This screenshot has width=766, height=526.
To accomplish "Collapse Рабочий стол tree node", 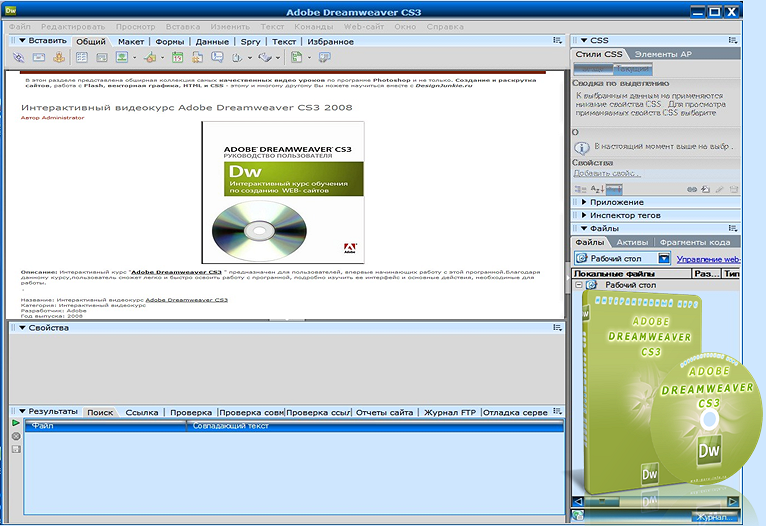I will pyautogui.click(x=578, y=285).
